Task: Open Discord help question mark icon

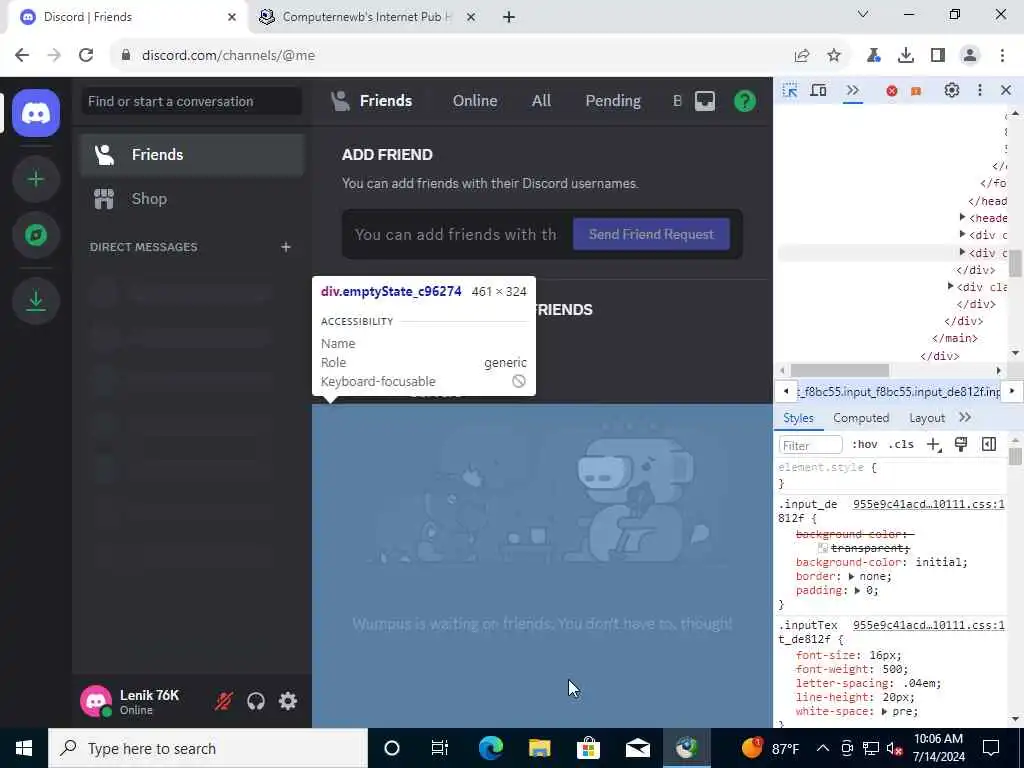Action: point(744,101)
